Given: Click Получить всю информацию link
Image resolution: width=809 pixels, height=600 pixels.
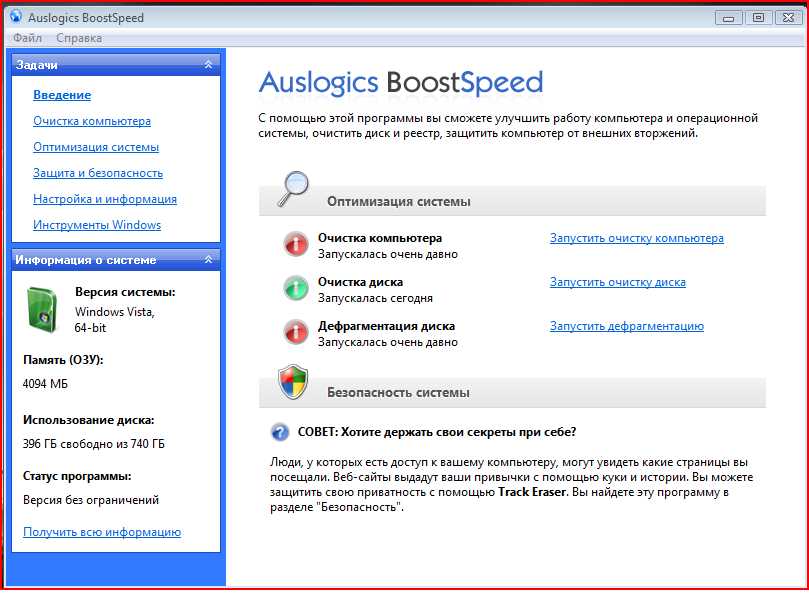Looking at the screenshot, I should point(102,532).
